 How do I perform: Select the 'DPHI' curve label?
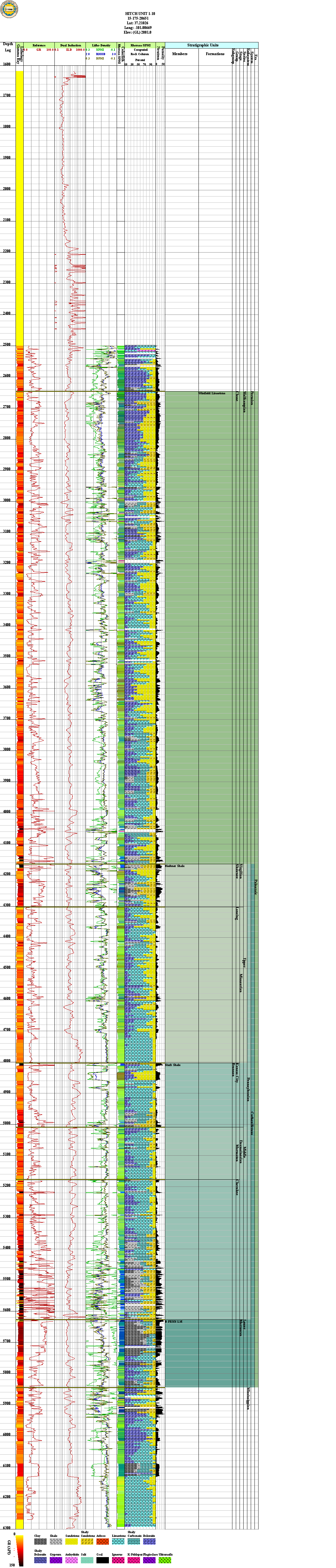pyautogui.click(x=100, y=59)
